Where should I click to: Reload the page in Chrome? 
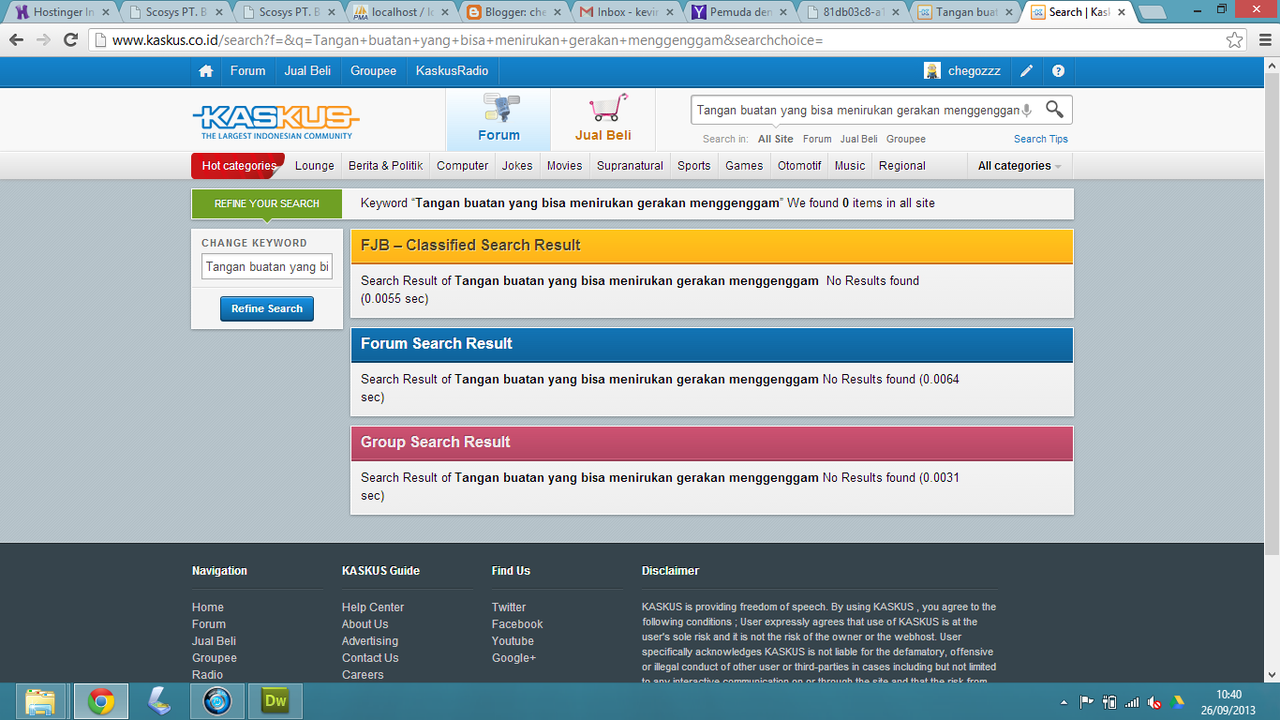pos(70,40)
